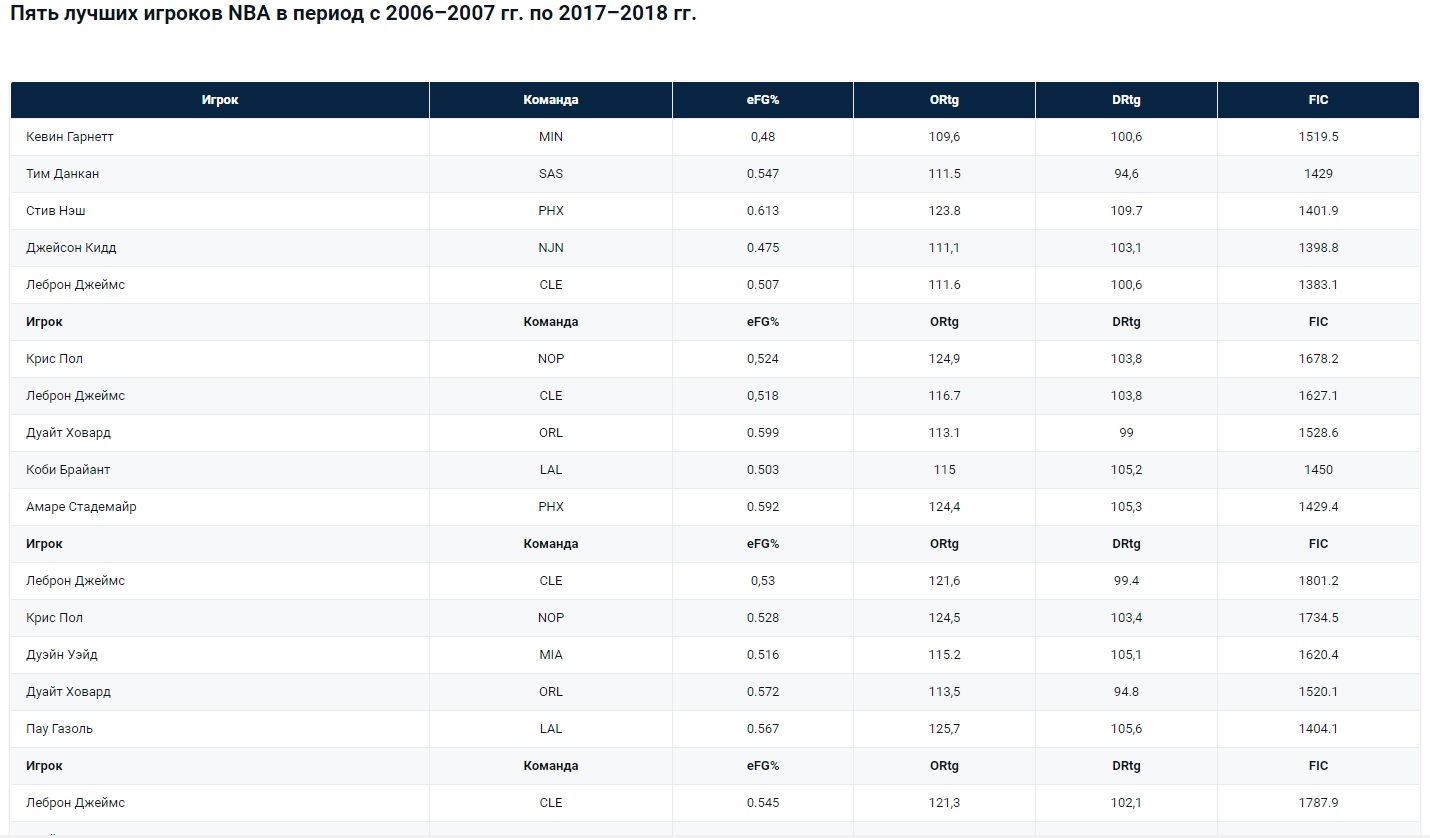The image size is (1430, 838).
Task: Click the FIC value "1401.9"
Action: (1318, 211)
